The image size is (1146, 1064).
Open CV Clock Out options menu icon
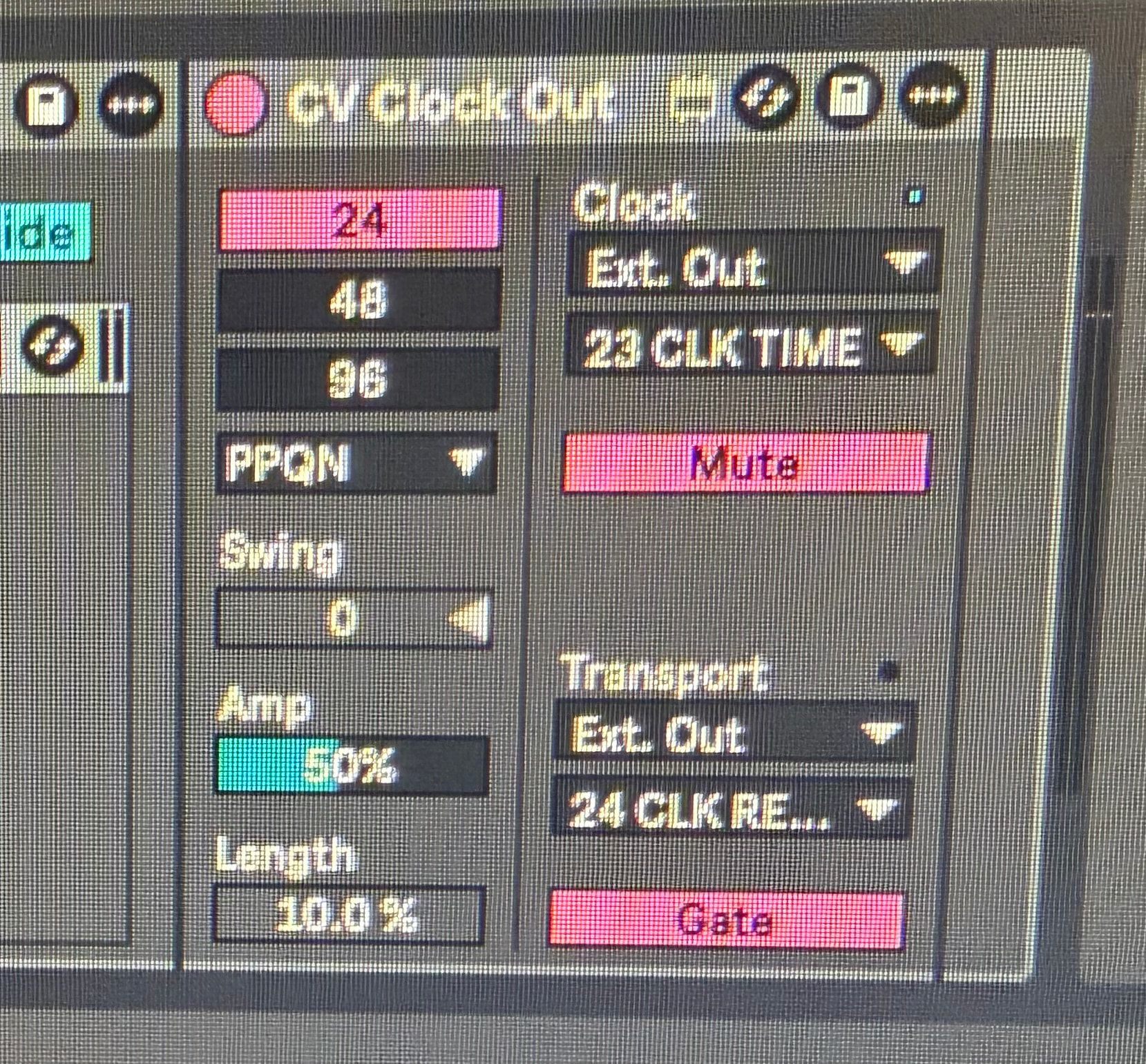pos(932,95)
